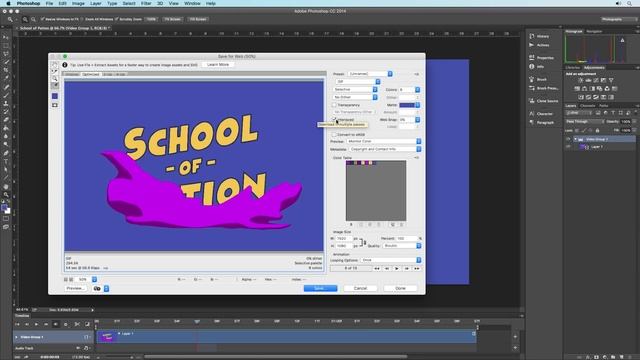Jump to last animation frame in Save for Web
Screen dimensions: 640x360
(x=417, y=269)
